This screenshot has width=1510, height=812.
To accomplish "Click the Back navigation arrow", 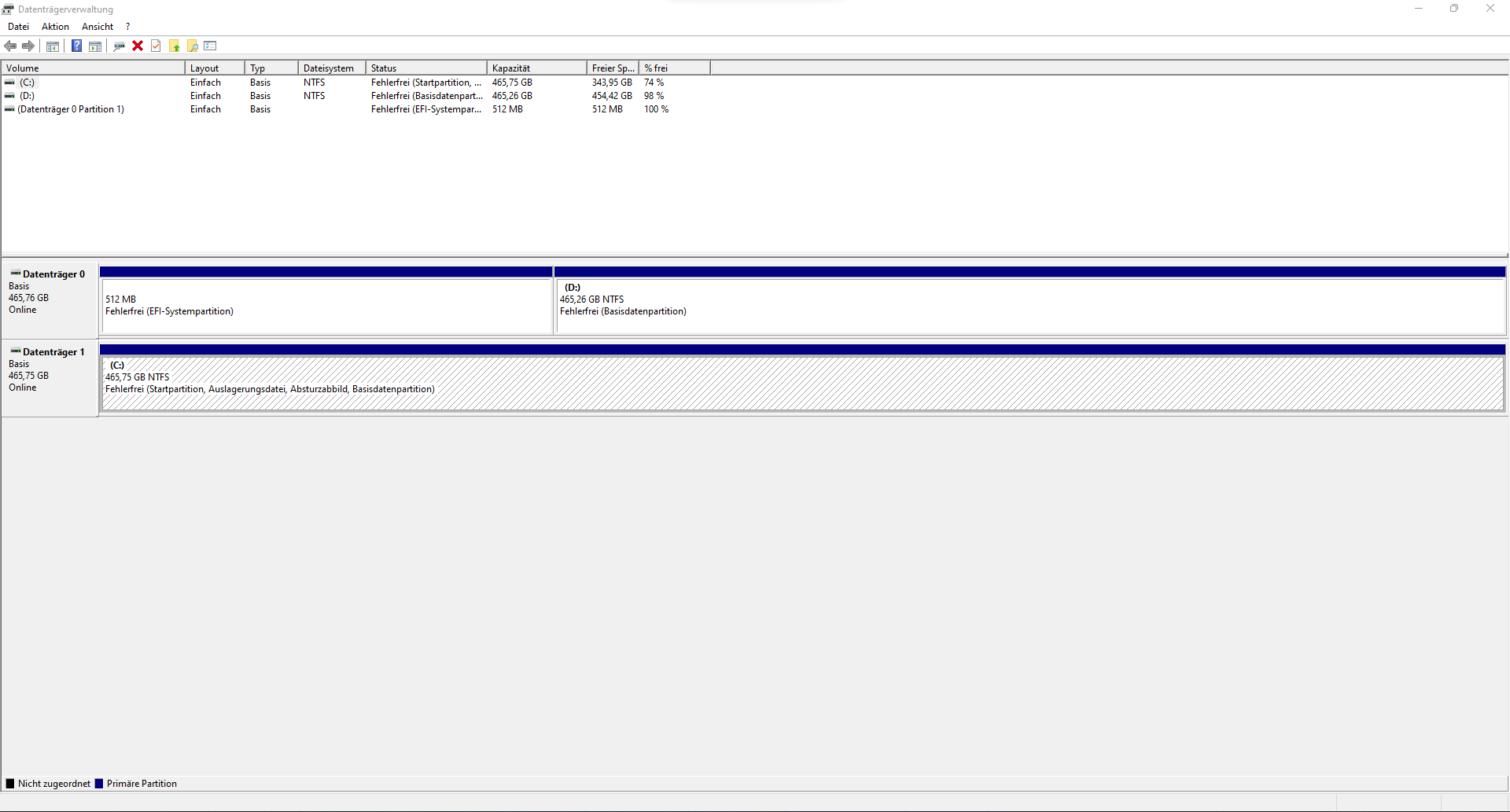I will coord(10,46).
